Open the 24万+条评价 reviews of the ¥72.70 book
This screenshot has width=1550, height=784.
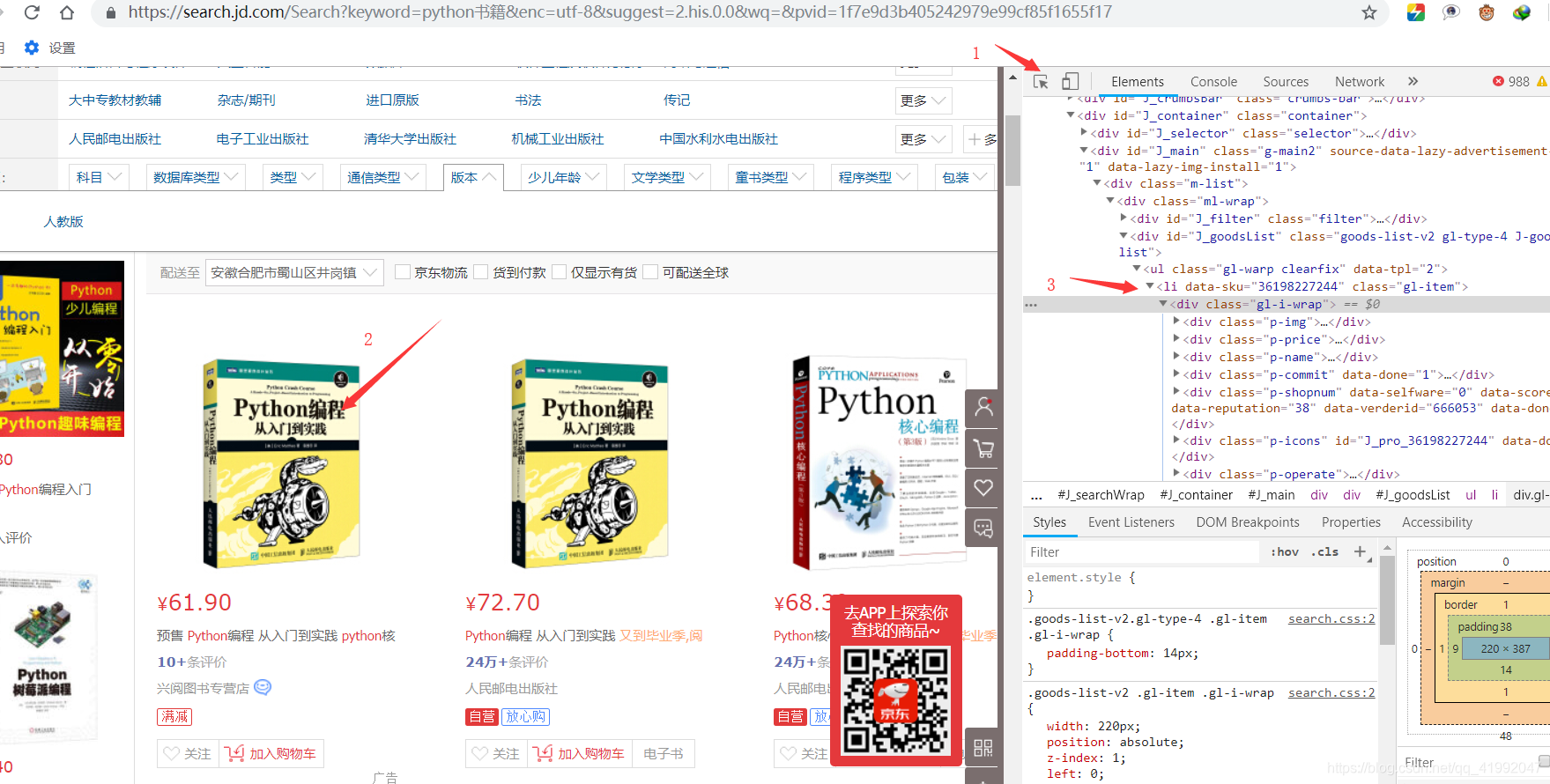507,662
